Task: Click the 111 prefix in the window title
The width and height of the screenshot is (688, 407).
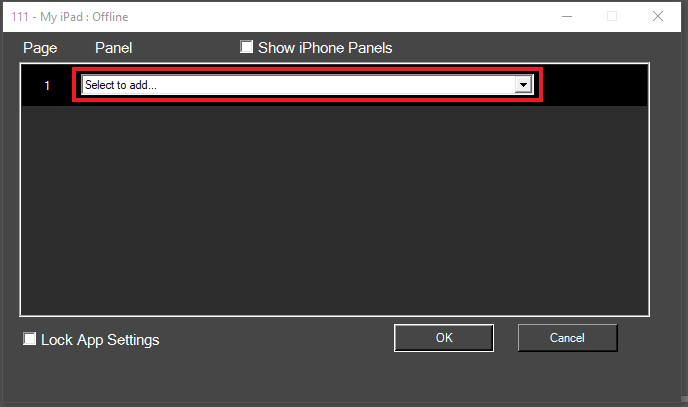Action: [20, 17]
